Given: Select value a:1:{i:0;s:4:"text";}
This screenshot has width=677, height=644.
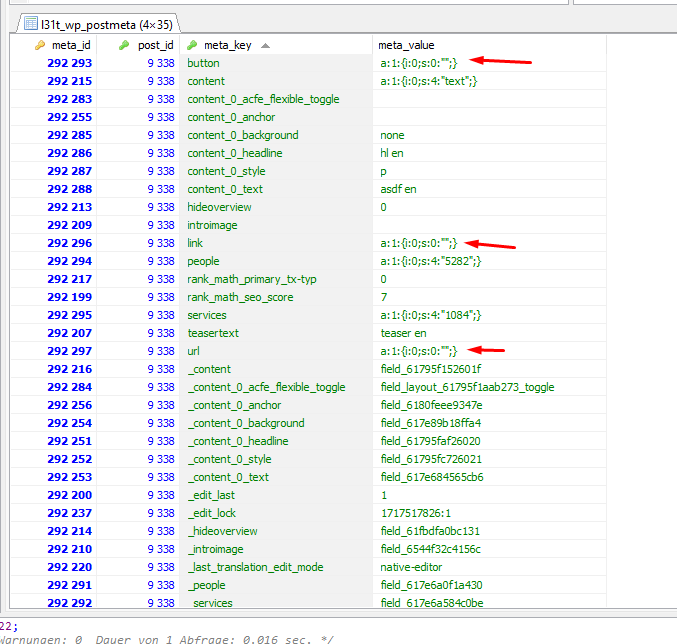Looking at the screenshot, I should pyautogui.click(x=489, y=81).
